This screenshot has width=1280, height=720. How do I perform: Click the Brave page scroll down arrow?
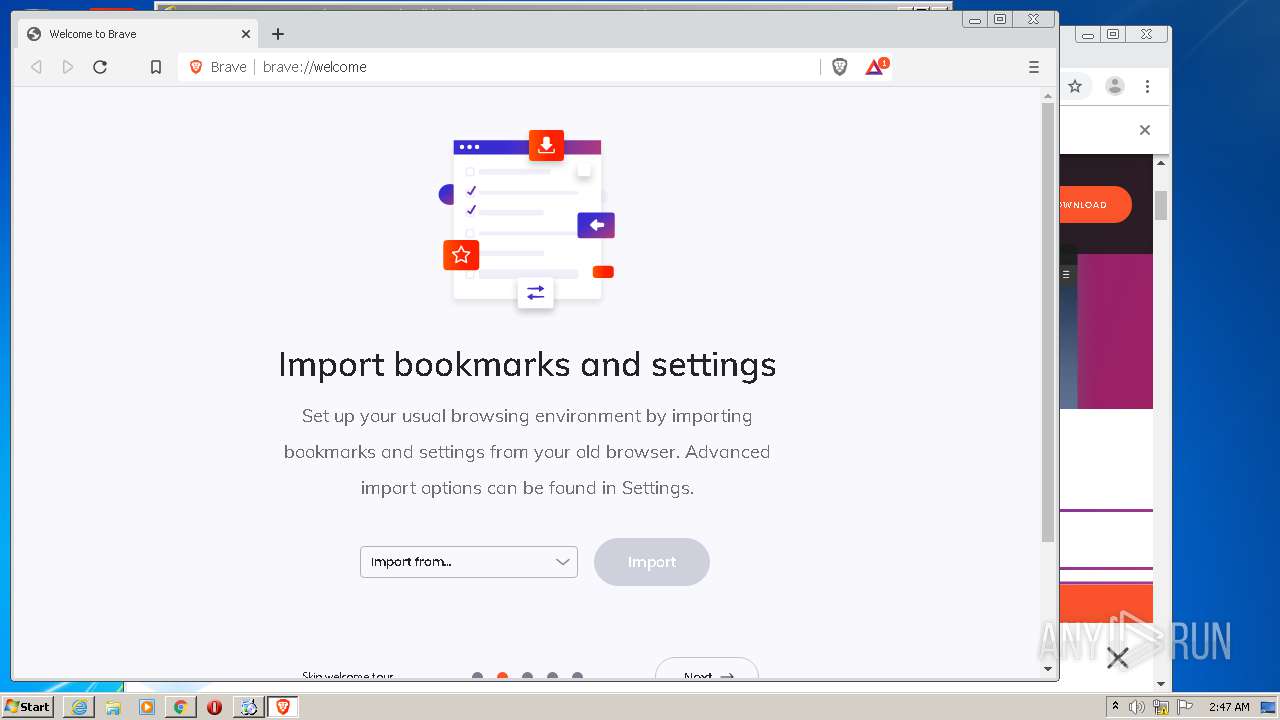(1048, 669)
